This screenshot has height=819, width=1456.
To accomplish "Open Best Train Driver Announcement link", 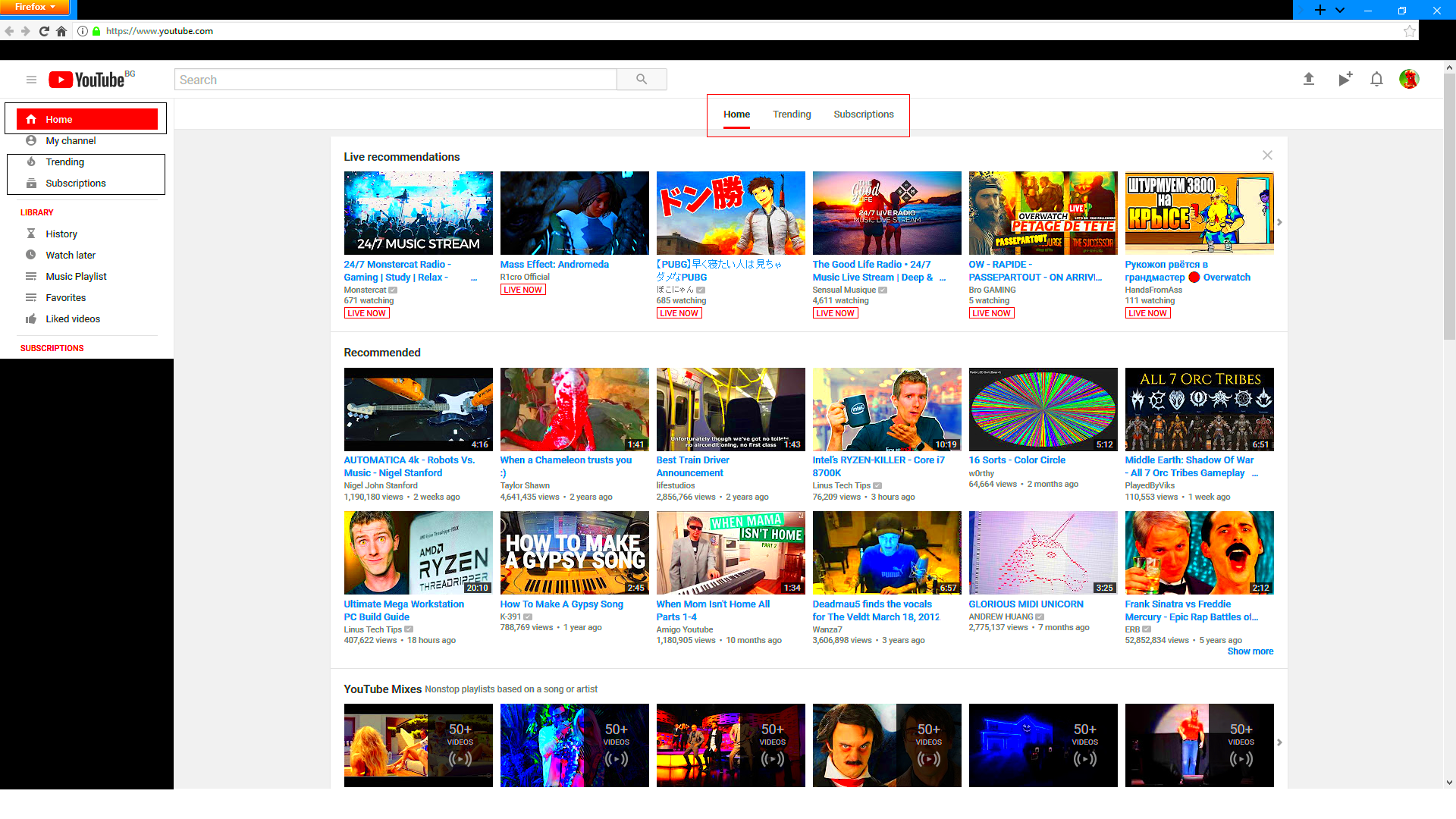I will tap(692, 466).
